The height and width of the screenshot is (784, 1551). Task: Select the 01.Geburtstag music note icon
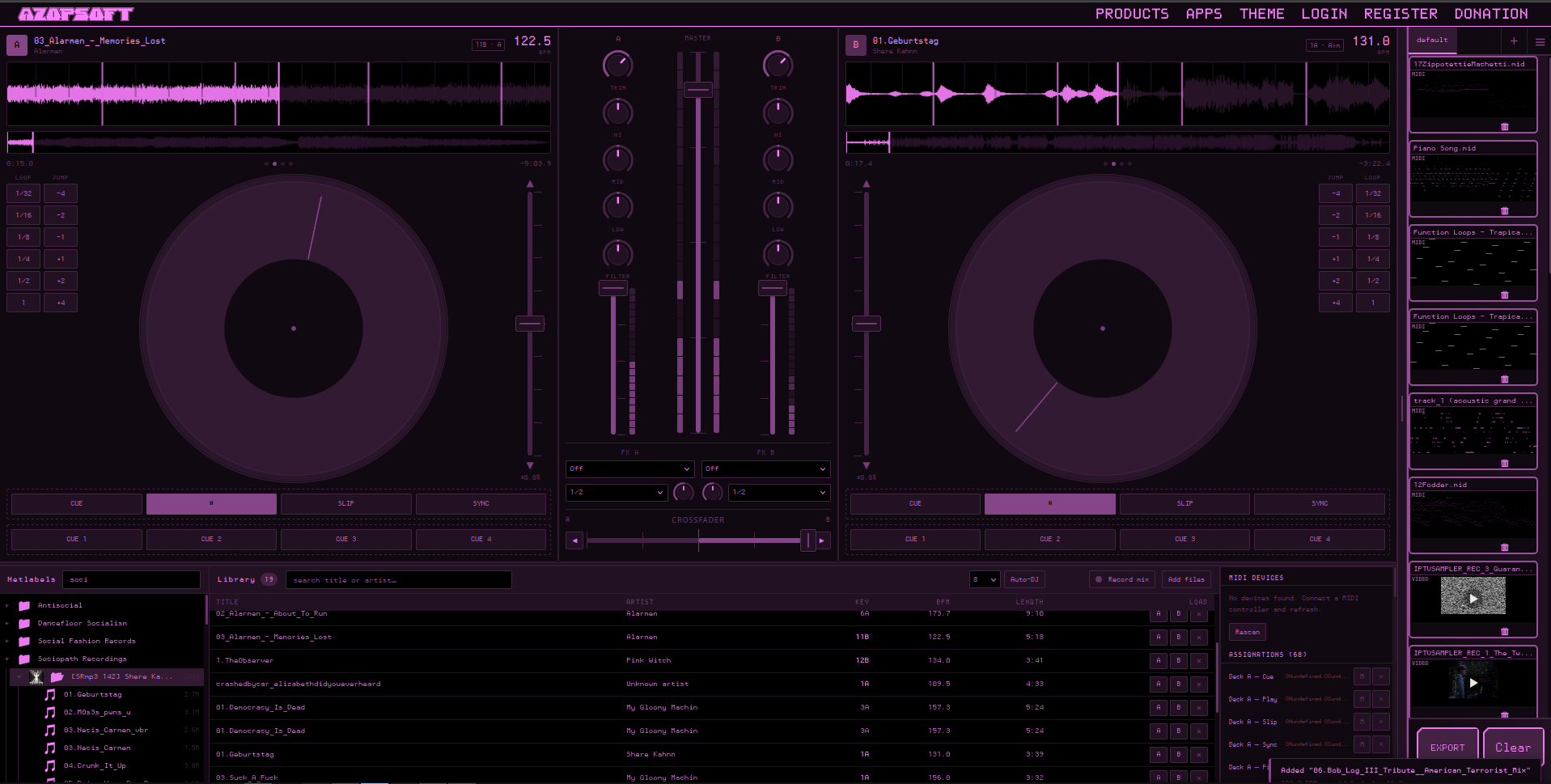(50, 694)
